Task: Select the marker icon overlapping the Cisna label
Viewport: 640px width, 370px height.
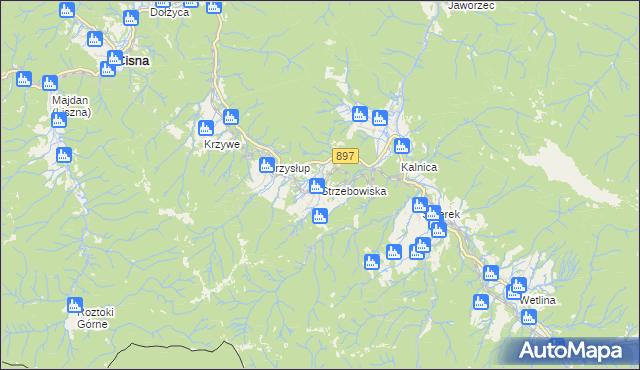Action: pos(115,58)
